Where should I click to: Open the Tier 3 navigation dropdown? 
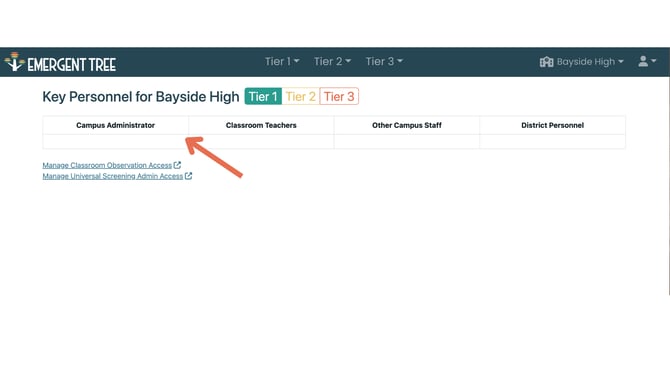point(384,62)
